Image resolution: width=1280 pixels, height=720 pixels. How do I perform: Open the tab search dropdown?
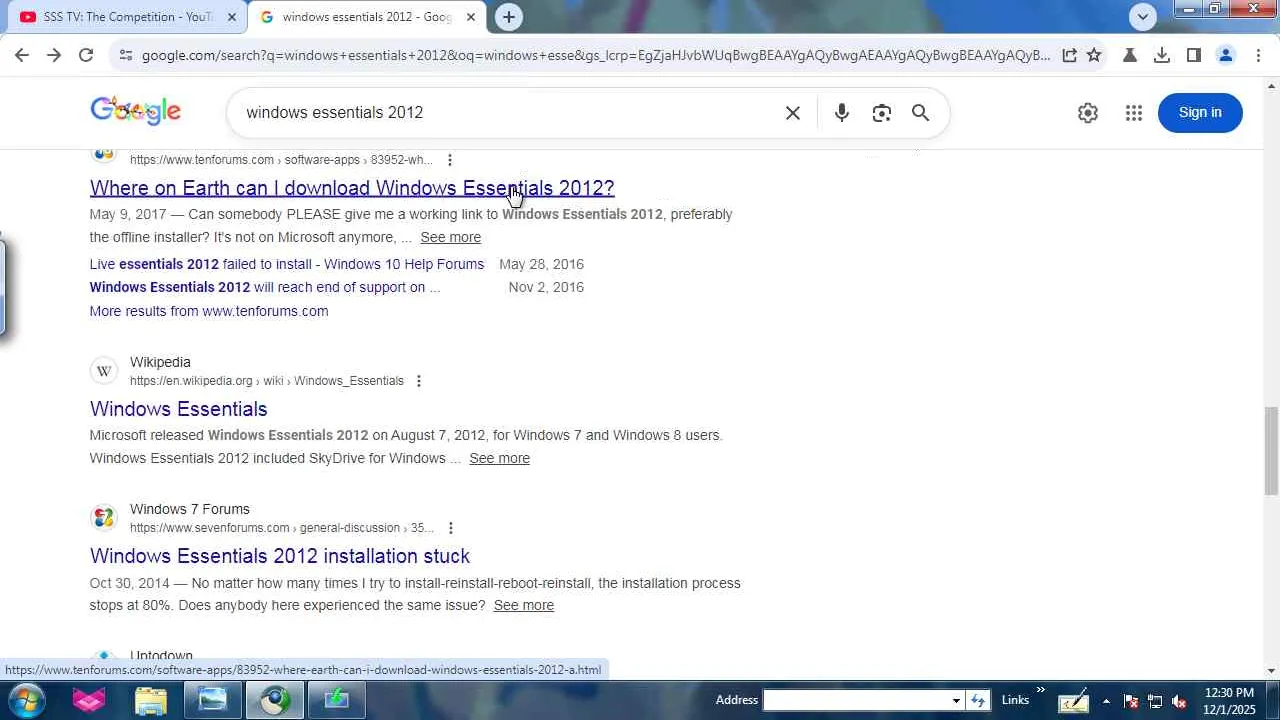click(x=1143, y=16)
